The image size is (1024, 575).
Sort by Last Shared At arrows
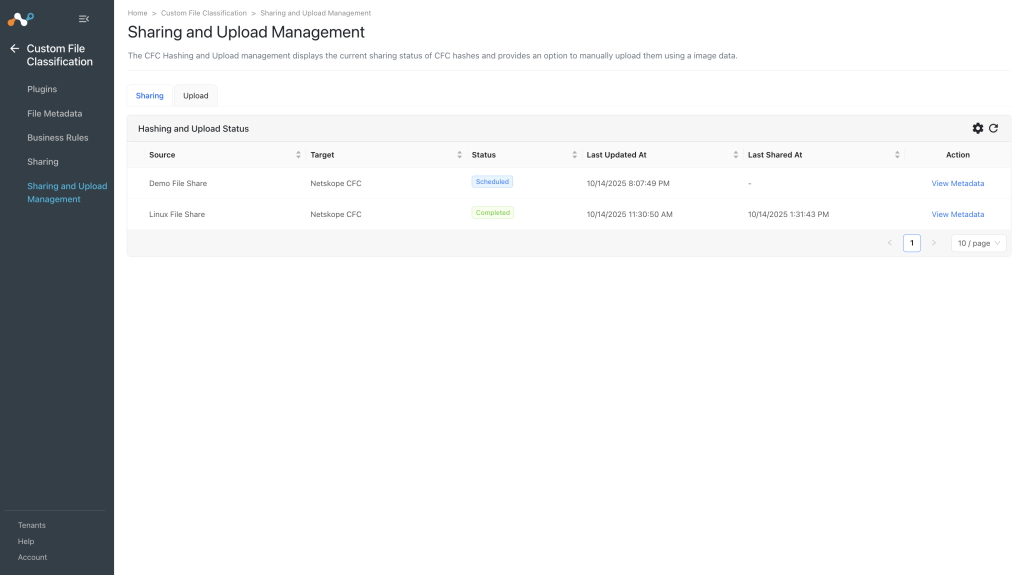[897, 155]
